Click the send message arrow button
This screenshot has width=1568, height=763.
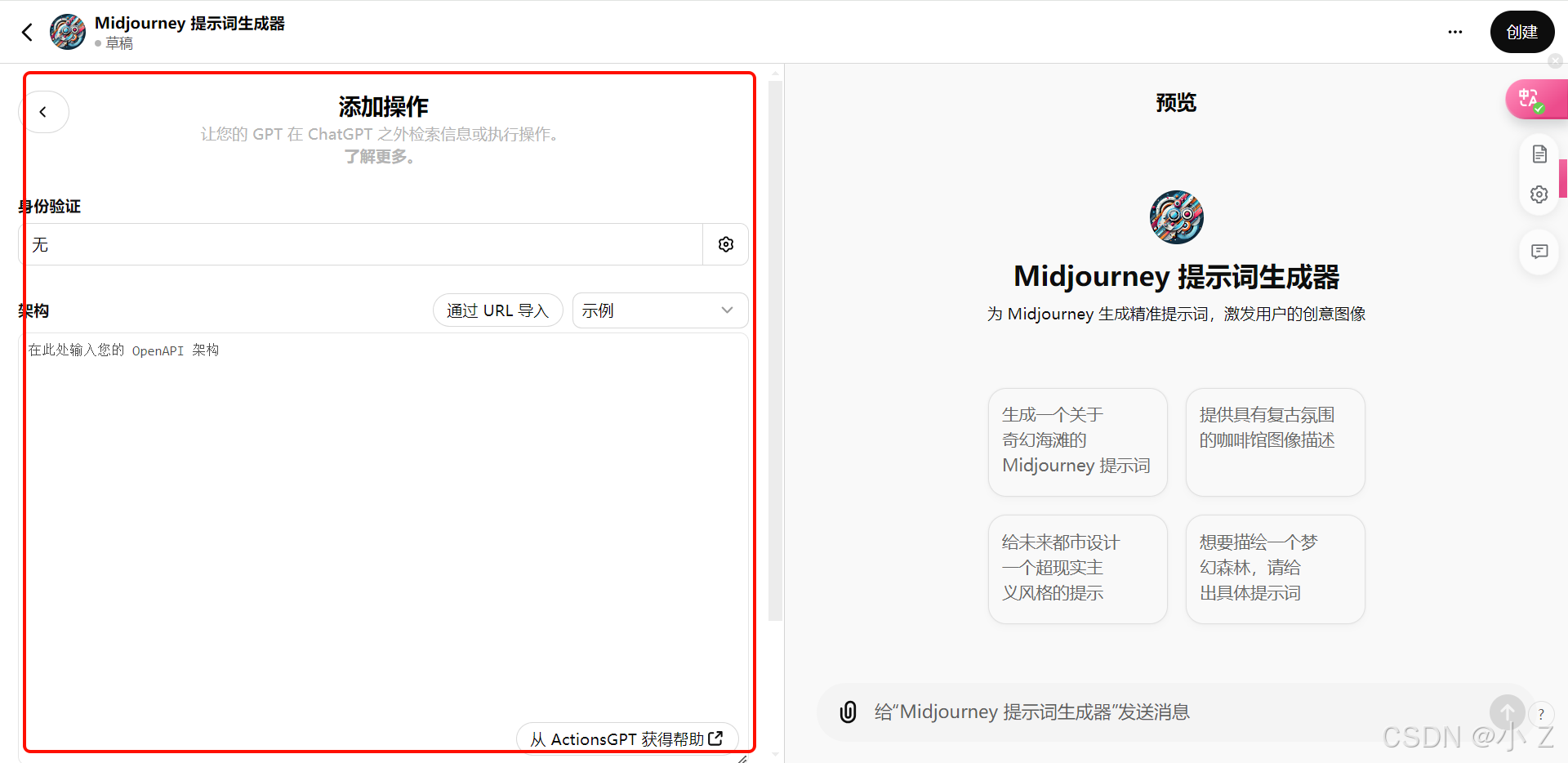(x=1507, y=712)
